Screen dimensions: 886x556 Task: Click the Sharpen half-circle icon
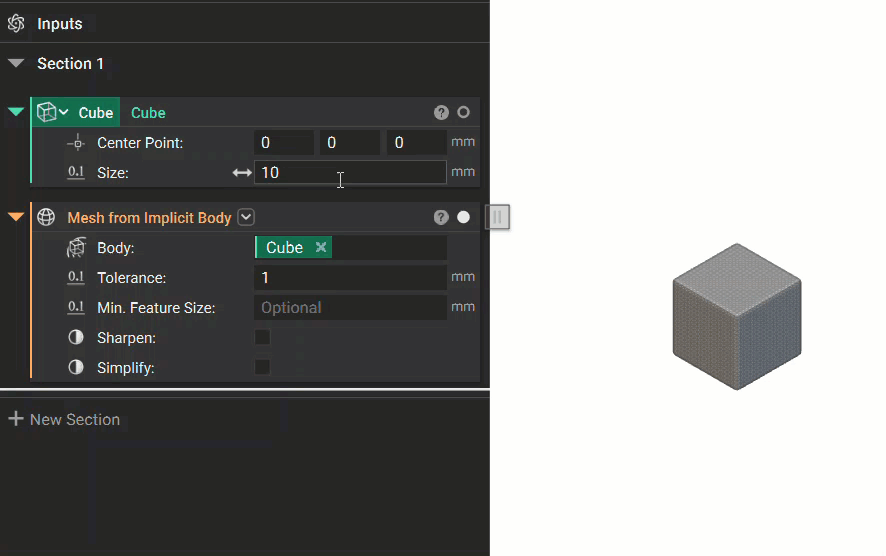[76, 337]
